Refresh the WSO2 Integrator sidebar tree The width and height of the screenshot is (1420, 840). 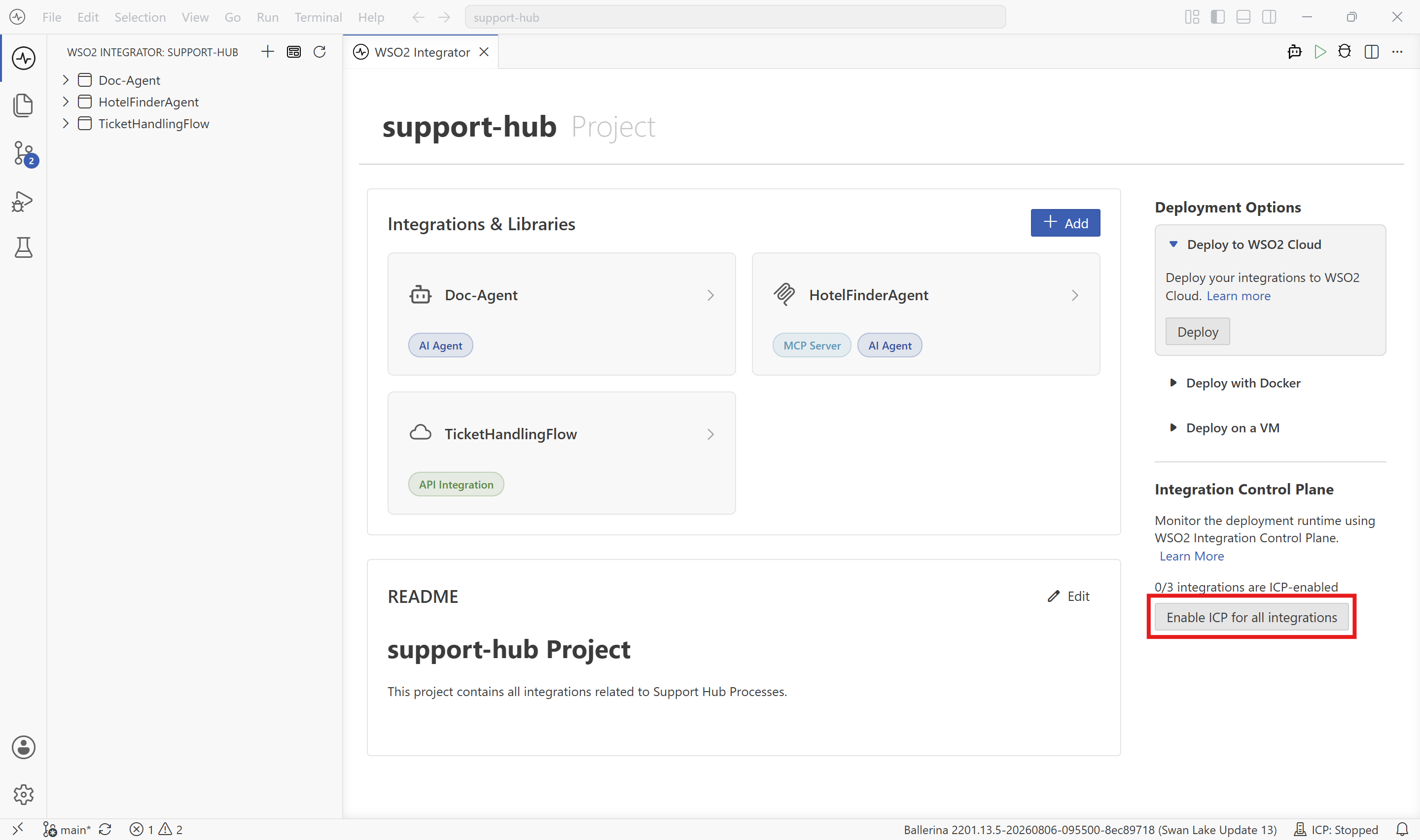point(320,52)
